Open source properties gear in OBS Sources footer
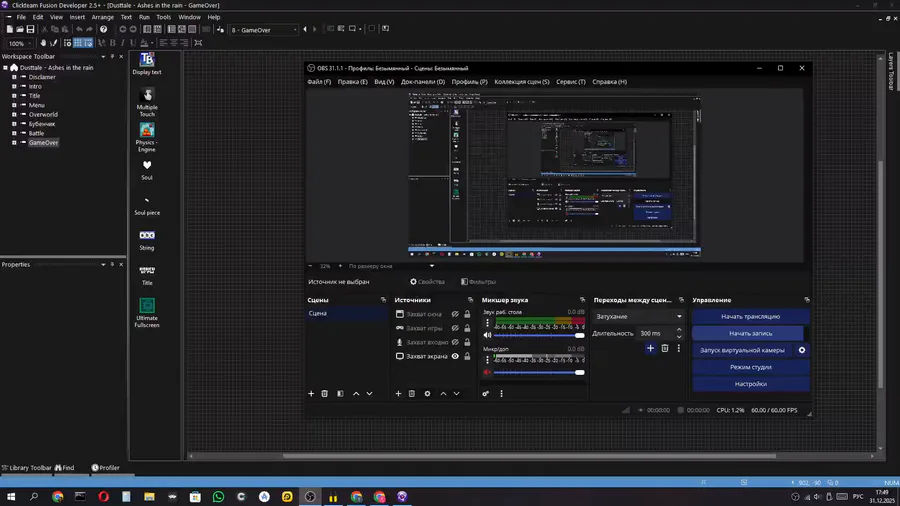The height and width of the screenshot is (506, 900). pyautogui.click(x=428, y=394)
